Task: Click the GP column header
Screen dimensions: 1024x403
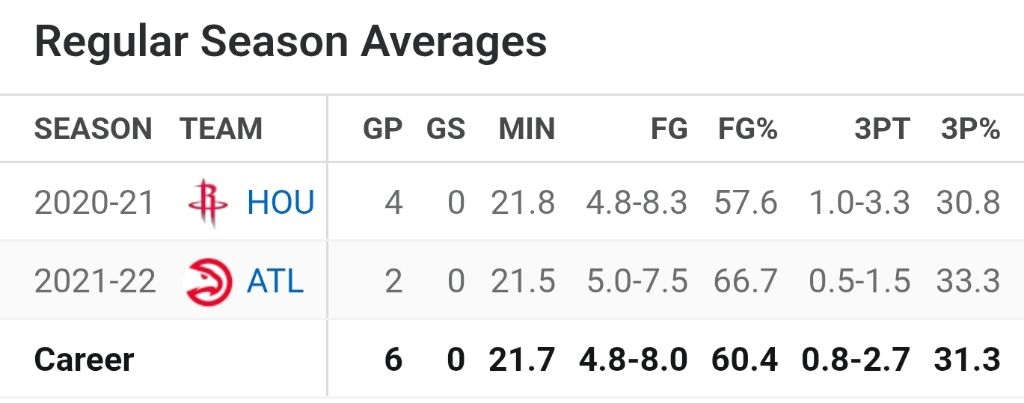Action: pyautogui.click(x=383, y=129)
